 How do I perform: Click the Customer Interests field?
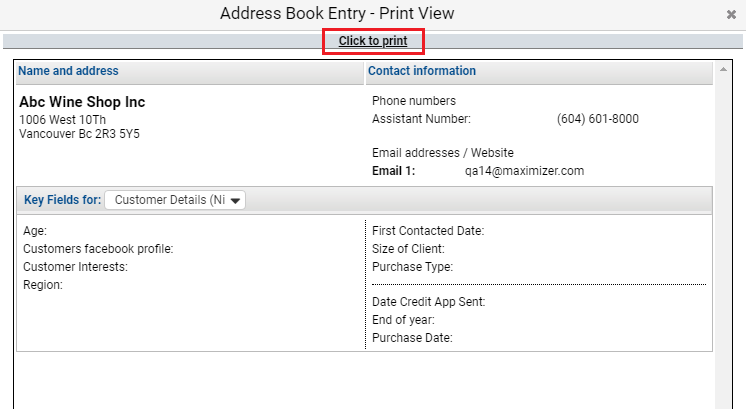coord(75,267)
